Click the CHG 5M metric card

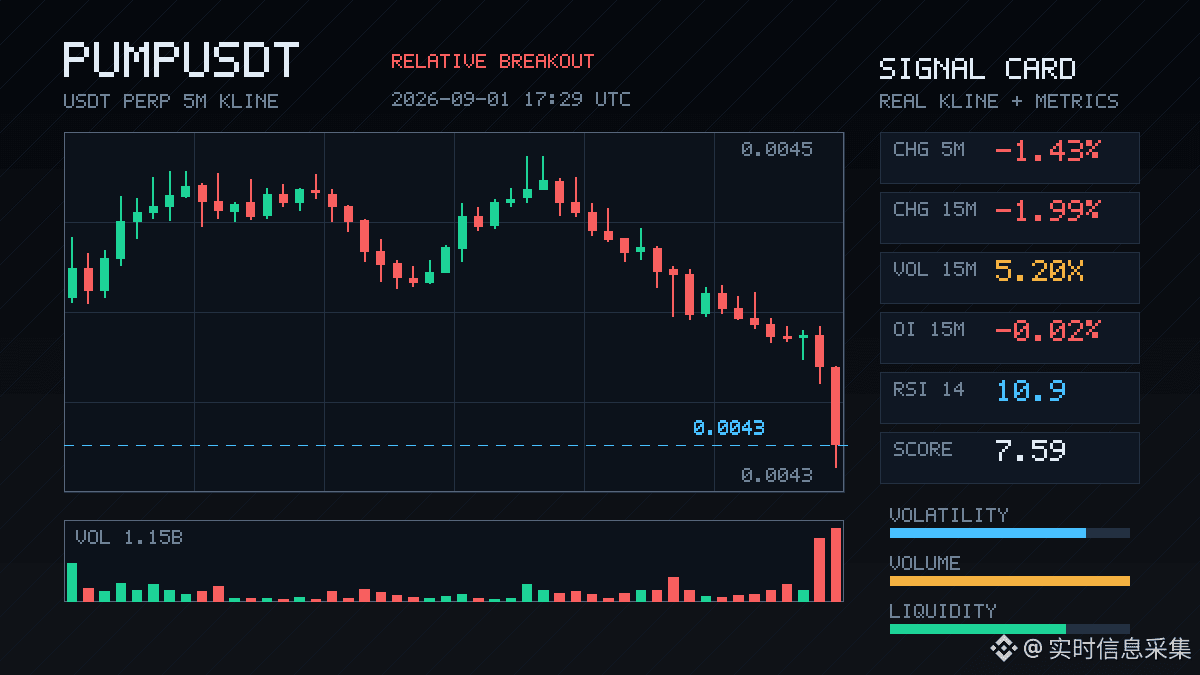[1009, 158]
